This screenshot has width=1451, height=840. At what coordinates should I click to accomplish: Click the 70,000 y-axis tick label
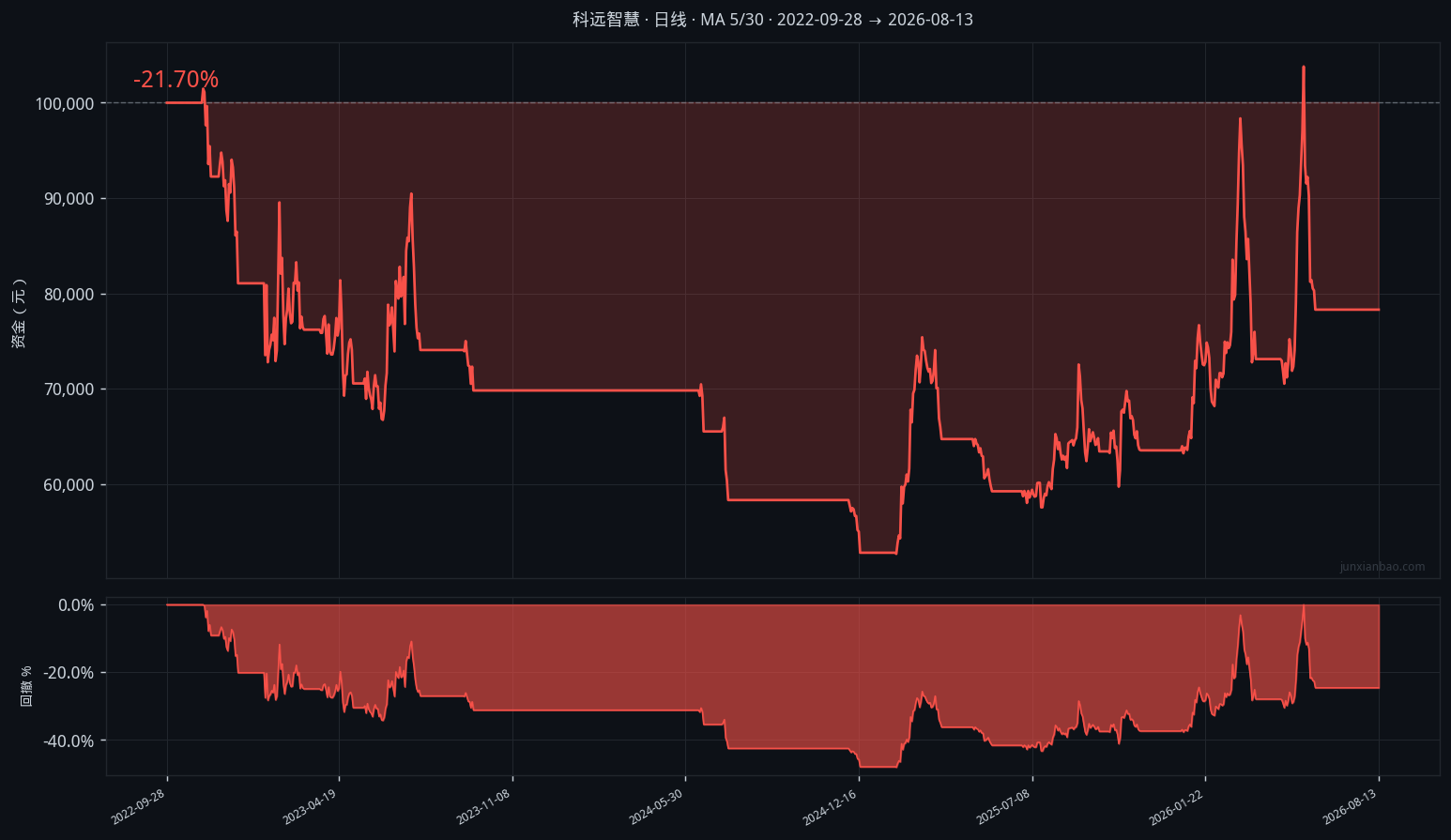coord(69,389)
